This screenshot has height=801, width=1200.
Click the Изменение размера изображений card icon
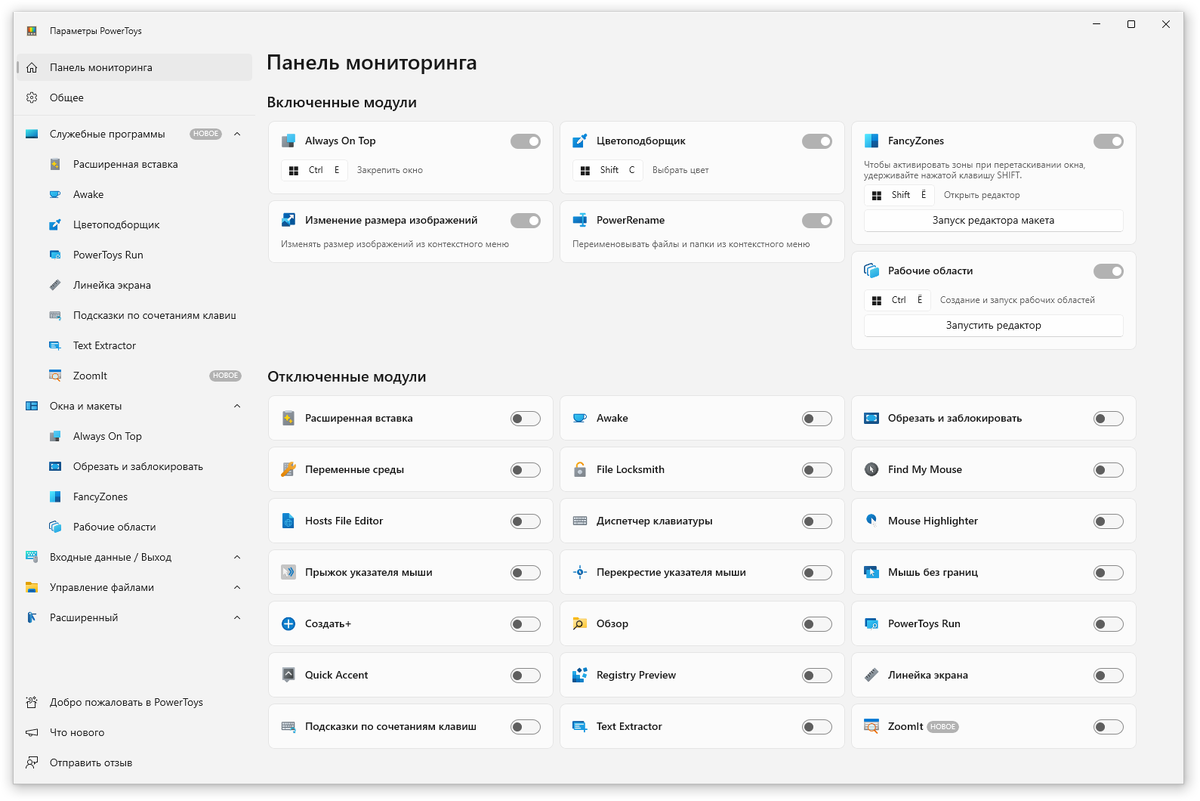pos(288,220)
